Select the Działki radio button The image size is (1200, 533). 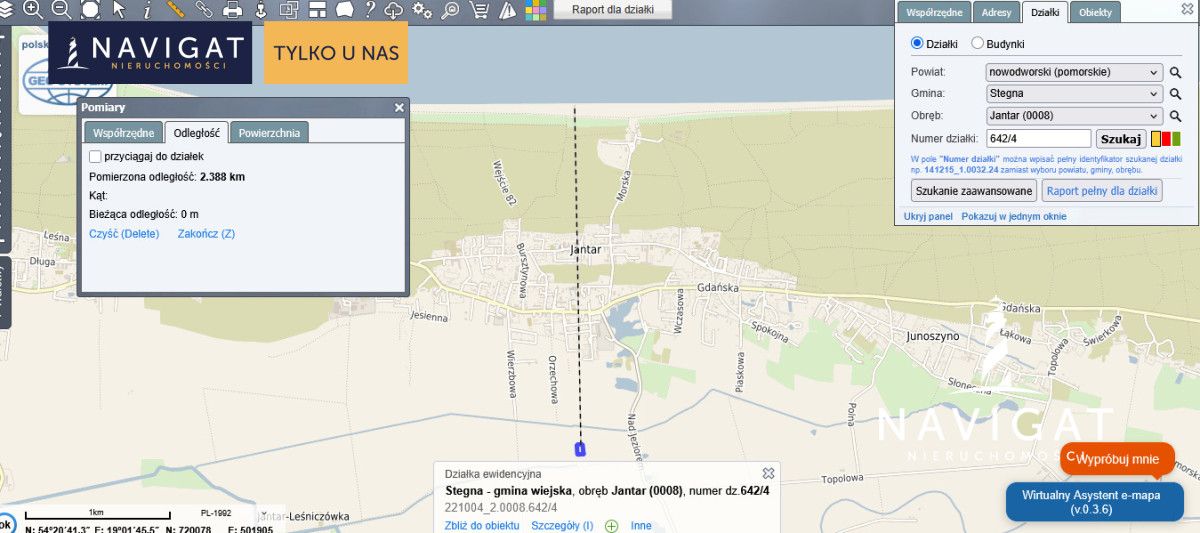coord(917,44)
